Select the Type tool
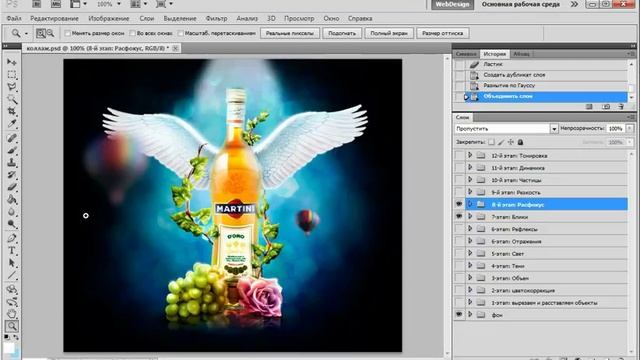Image resolution: width=640 pixels, height=360 pixels. 11,250
